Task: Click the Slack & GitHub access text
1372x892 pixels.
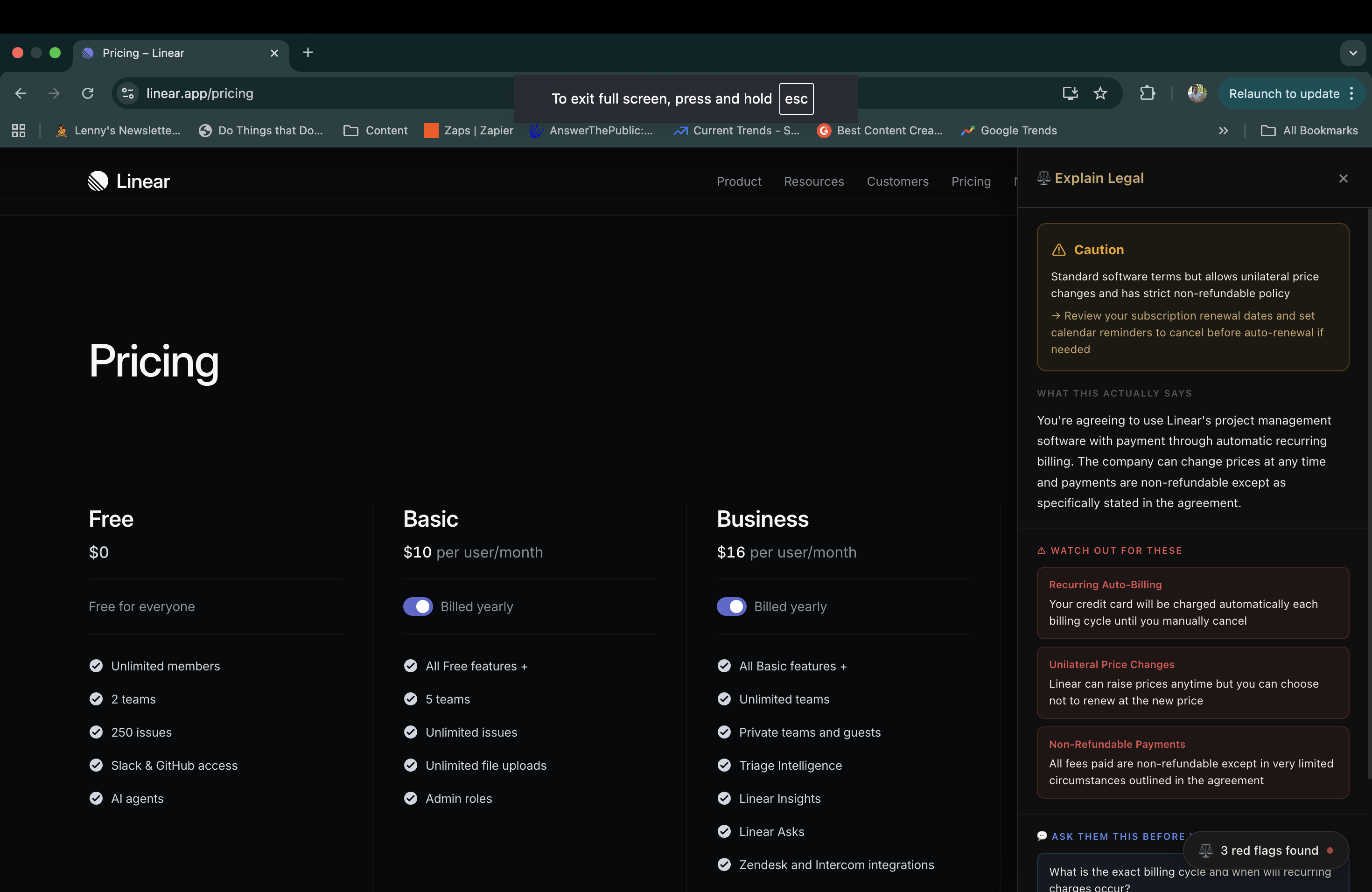Action: pyautogui.click(x=174, y=765)
